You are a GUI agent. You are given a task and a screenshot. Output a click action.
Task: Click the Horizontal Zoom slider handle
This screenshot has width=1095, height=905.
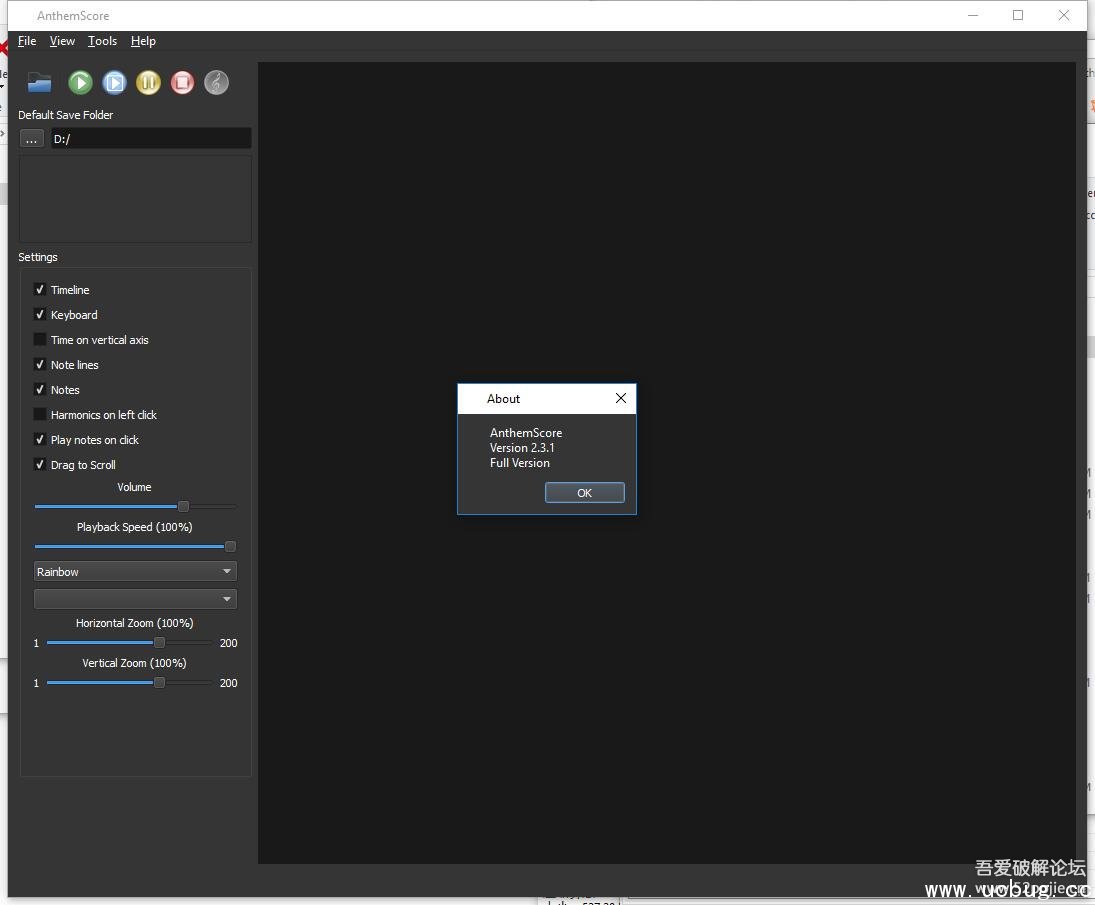coord(159,642)
